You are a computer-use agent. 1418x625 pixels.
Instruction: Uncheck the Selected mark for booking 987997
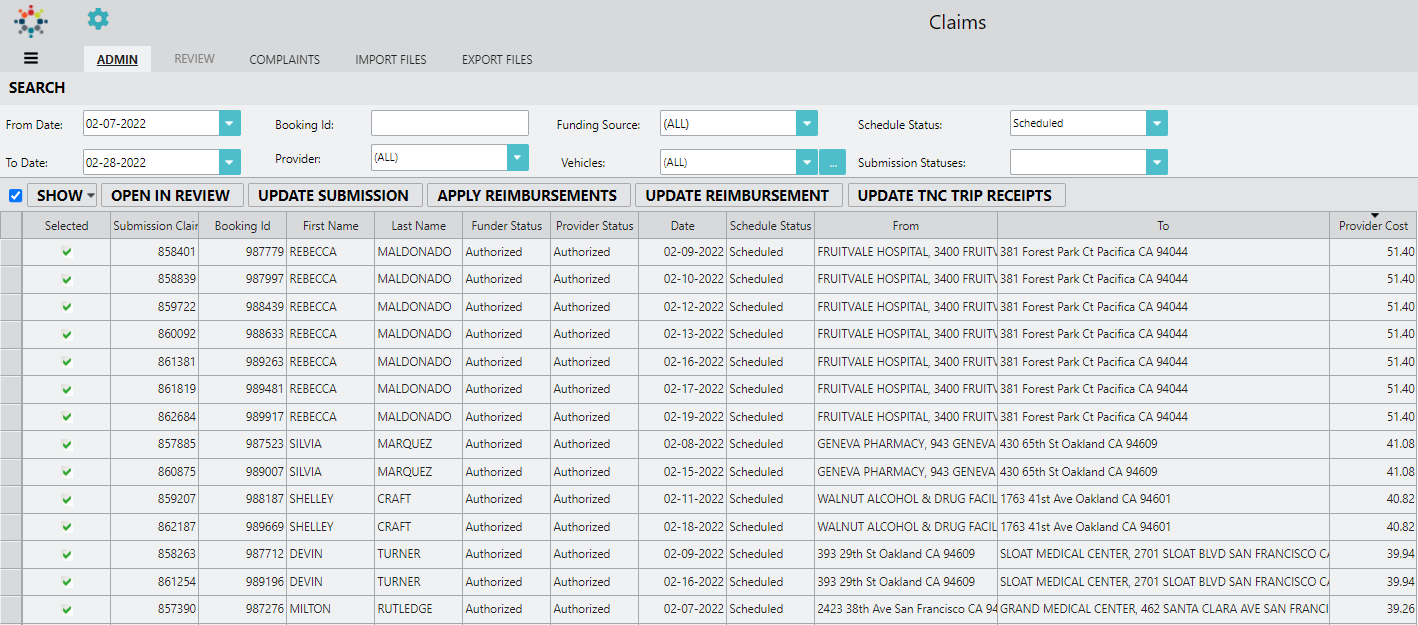click(67, 279)
